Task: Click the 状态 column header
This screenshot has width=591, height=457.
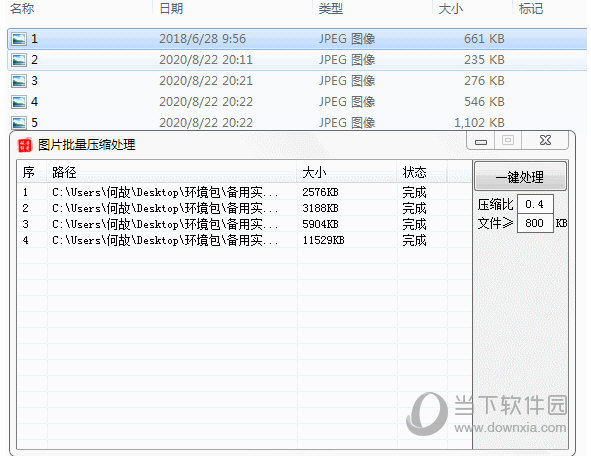Action: pyautogui.click(x=414, y=172)
